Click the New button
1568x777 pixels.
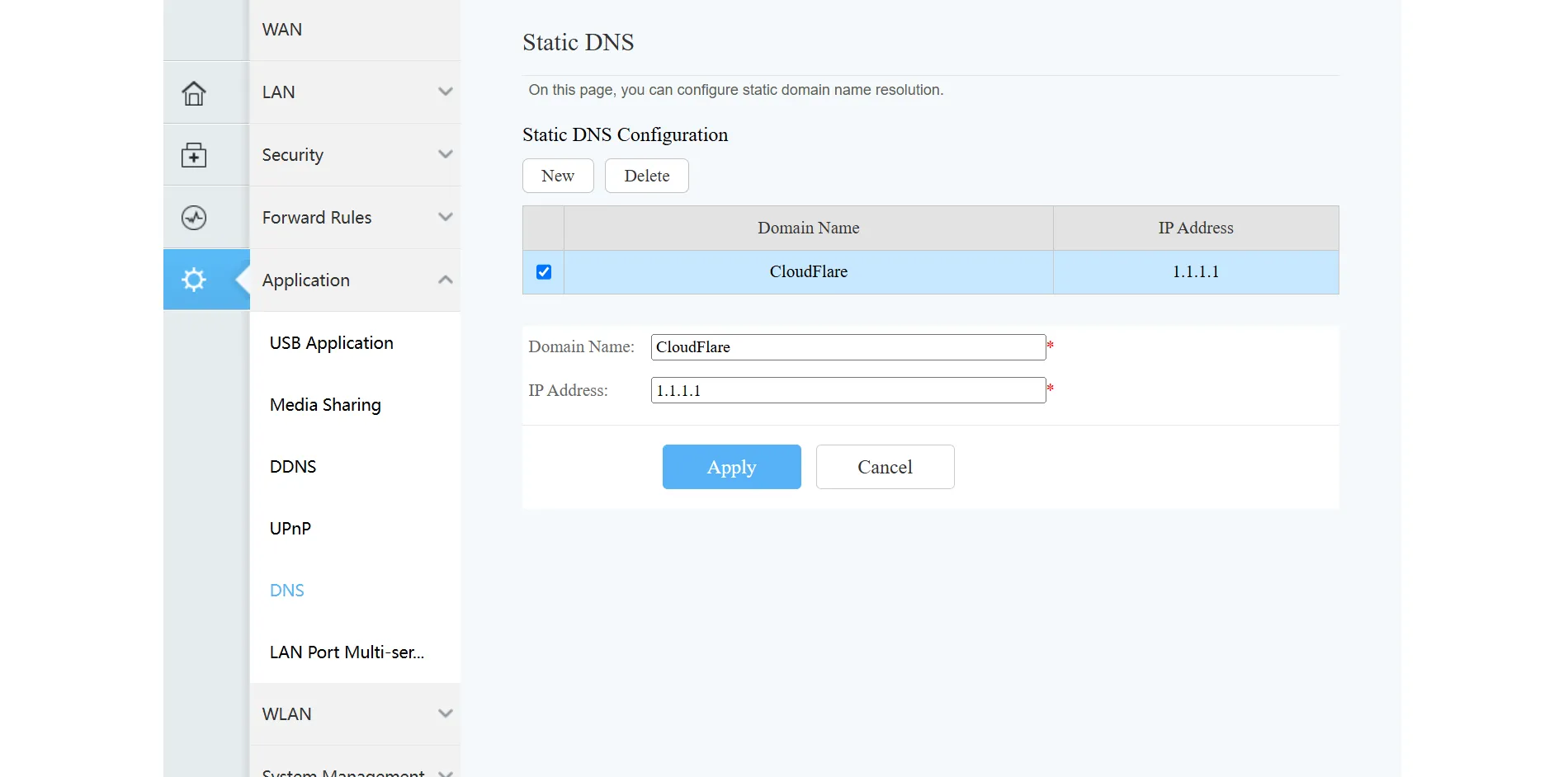point(558,176)
